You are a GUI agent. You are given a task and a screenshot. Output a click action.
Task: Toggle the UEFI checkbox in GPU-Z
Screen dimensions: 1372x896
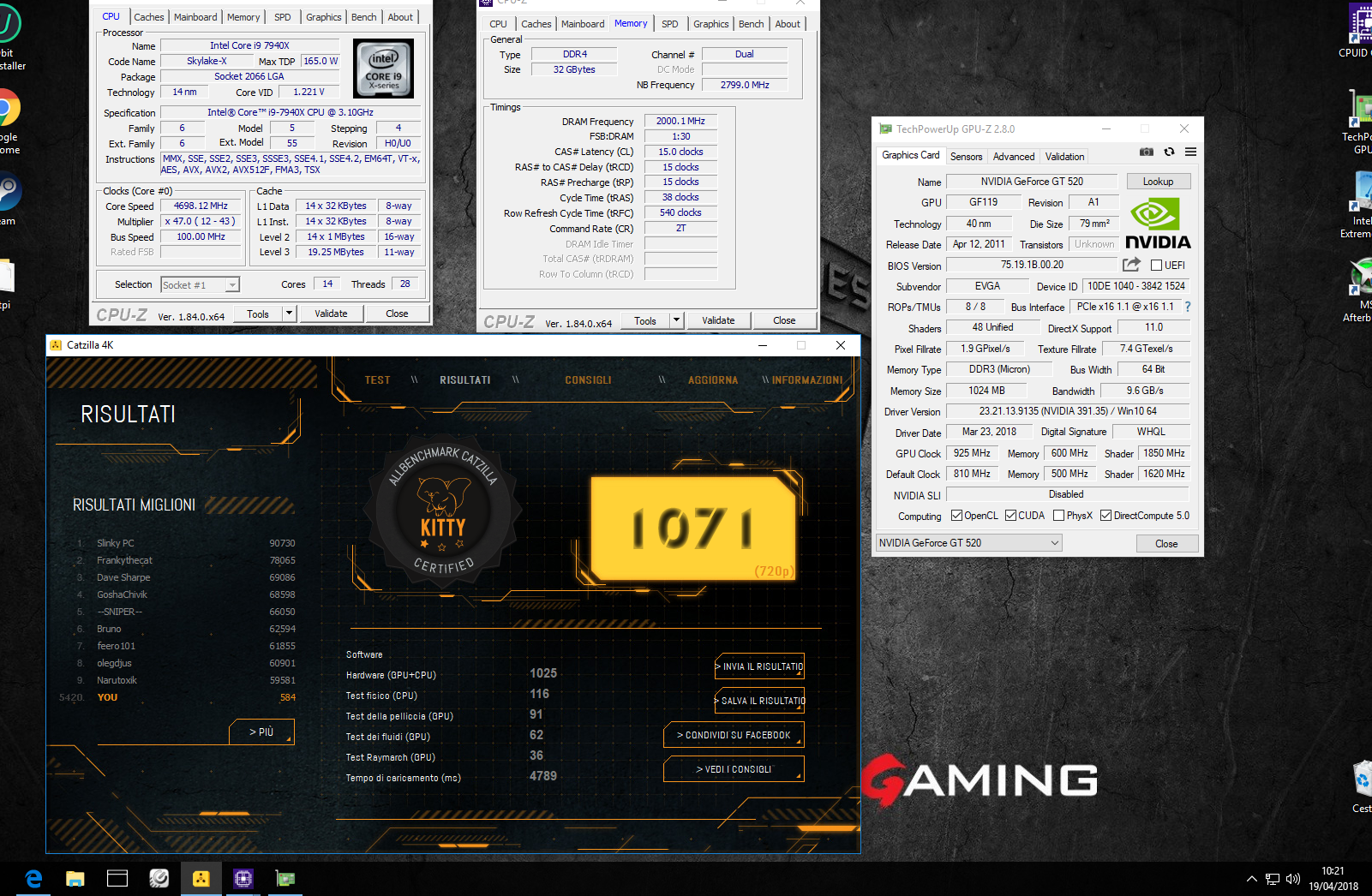click(x=1156, y=266)
